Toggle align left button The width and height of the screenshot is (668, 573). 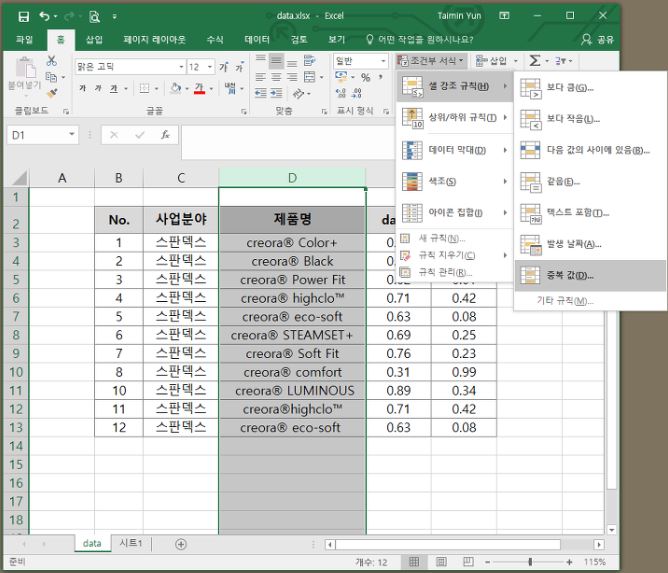pyautogui.click(x=261, y=77)
